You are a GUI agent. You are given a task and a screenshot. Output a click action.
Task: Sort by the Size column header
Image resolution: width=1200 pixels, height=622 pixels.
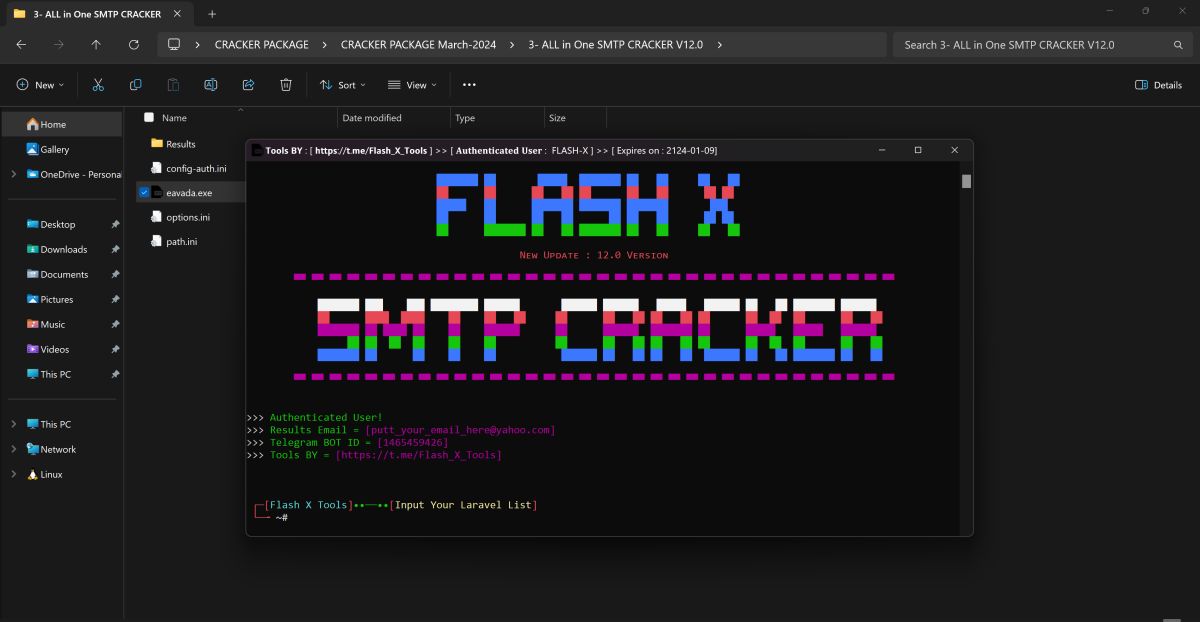coord(557,118)
